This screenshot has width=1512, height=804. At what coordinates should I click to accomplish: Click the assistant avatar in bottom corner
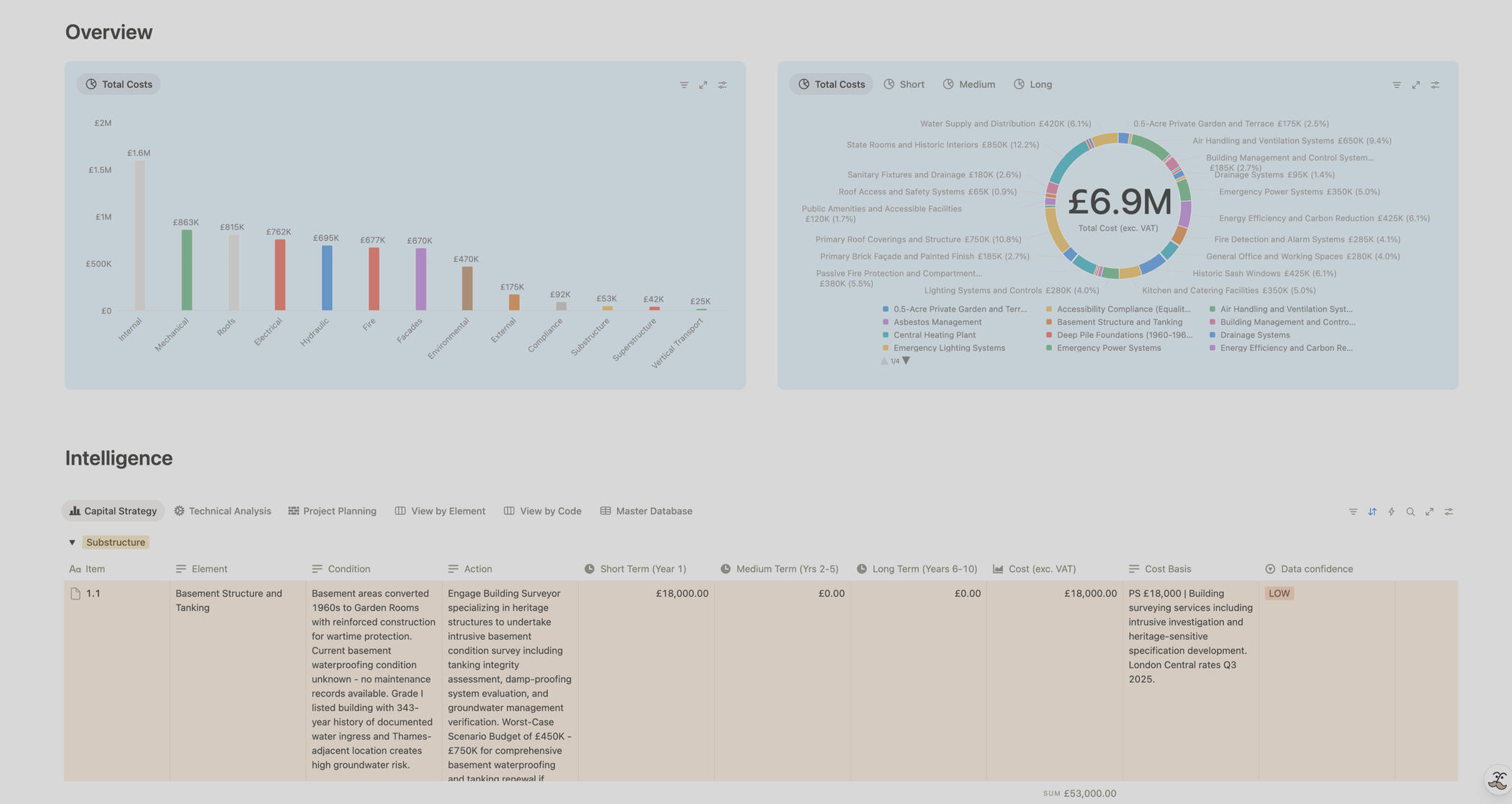1497,780
